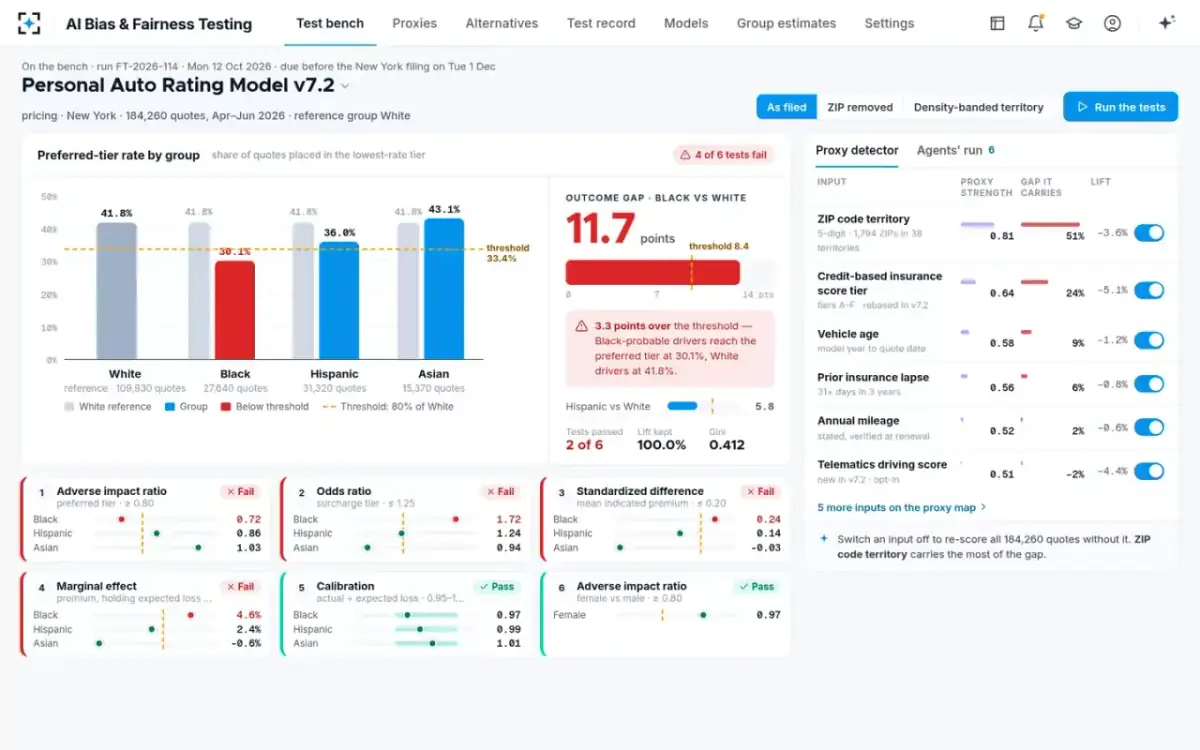This screenshot has width=1200, height=750.
Task: Click the red outcome gap progress bar
Action: click(653, 272)
